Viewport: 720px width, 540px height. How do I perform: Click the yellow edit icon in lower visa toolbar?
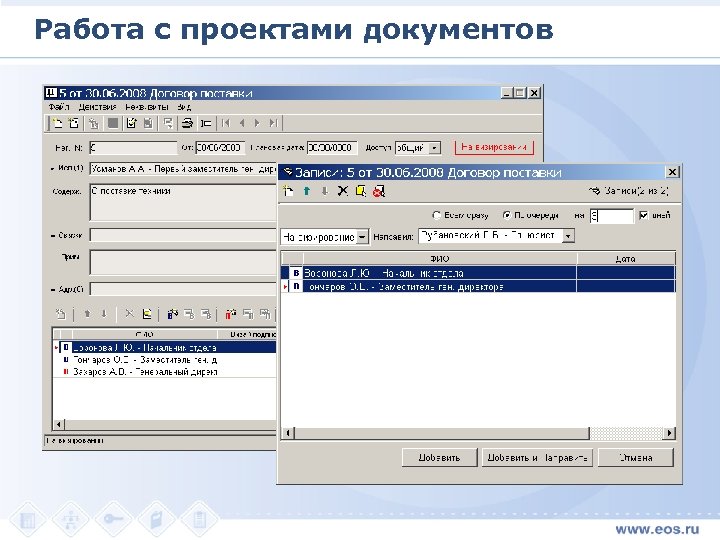(147, 314)
